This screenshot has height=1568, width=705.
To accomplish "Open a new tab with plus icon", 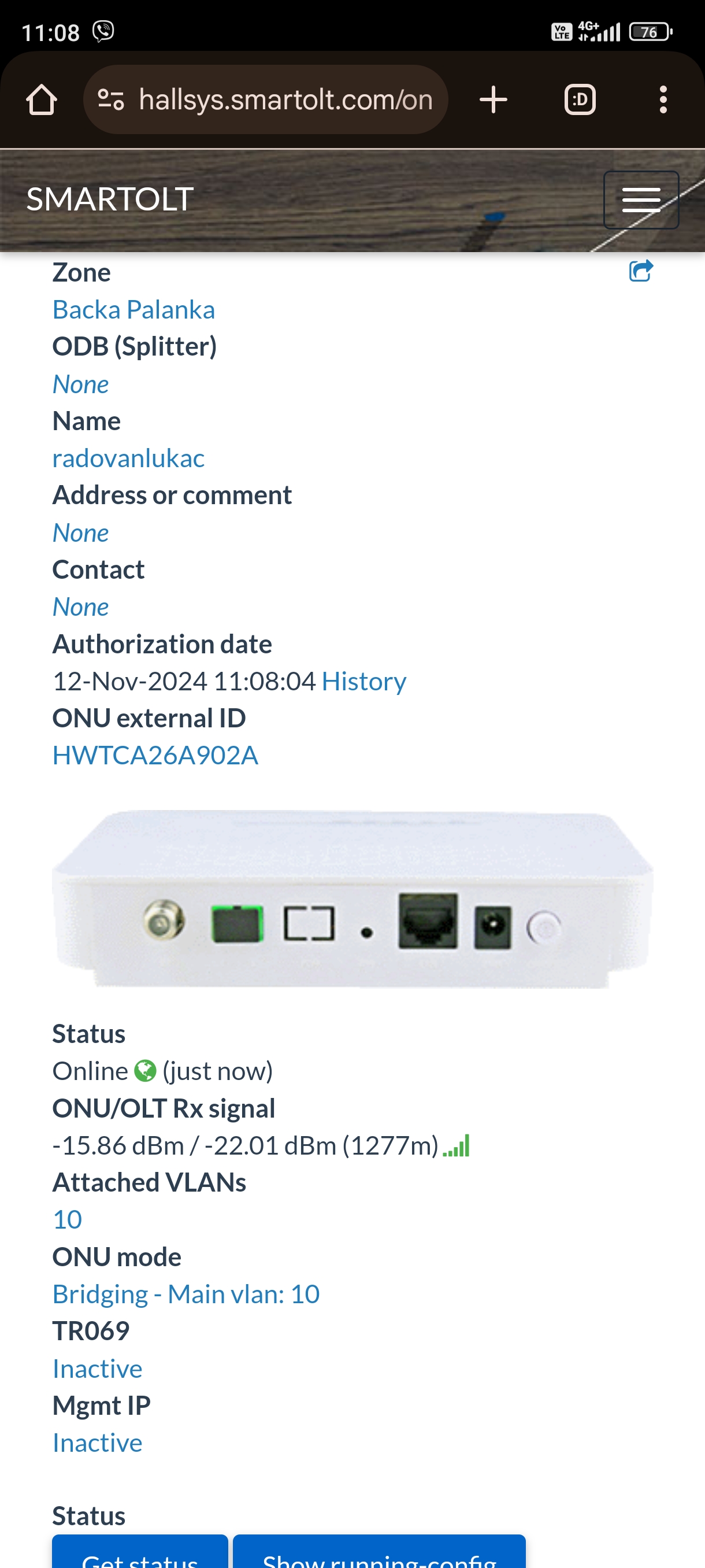I will [x=493, y=100].
